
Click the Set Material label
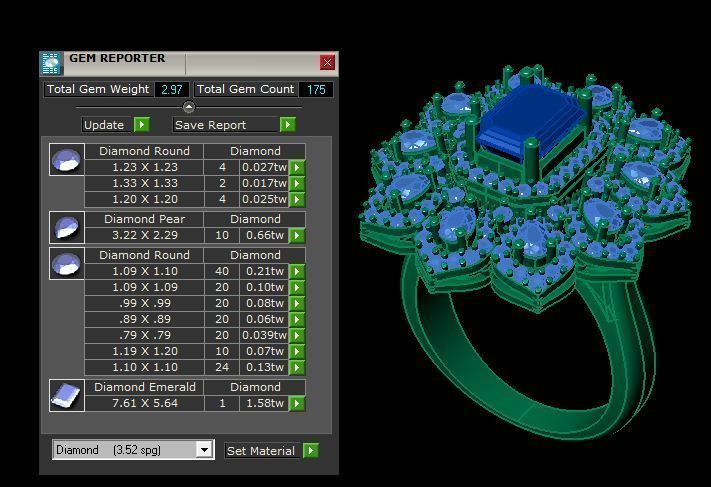262,451
